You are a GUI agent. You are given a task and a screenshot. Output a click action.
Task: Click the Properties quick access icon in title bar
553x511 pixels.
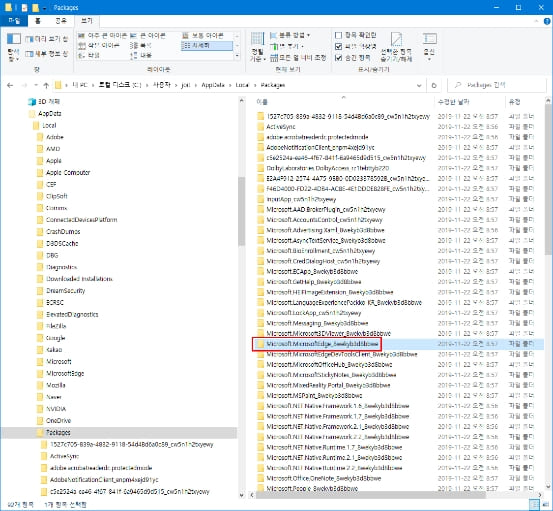coord(24,7)
